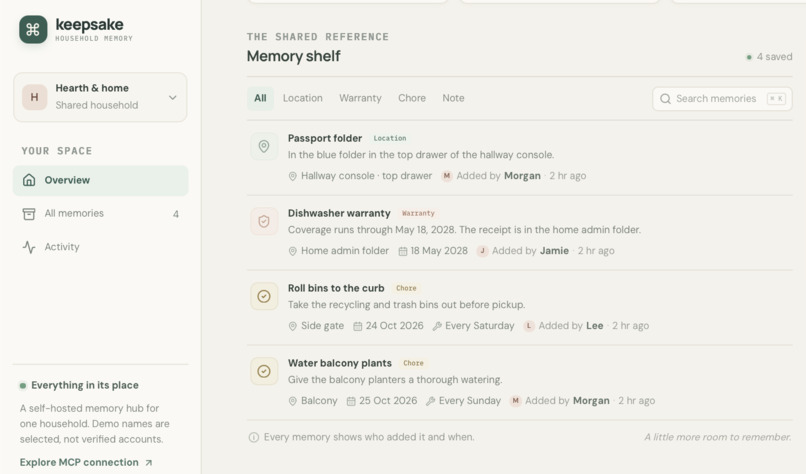
Task: Click Morgan's avatar on Water balcony plants
Action: click(x=516, y=401)
